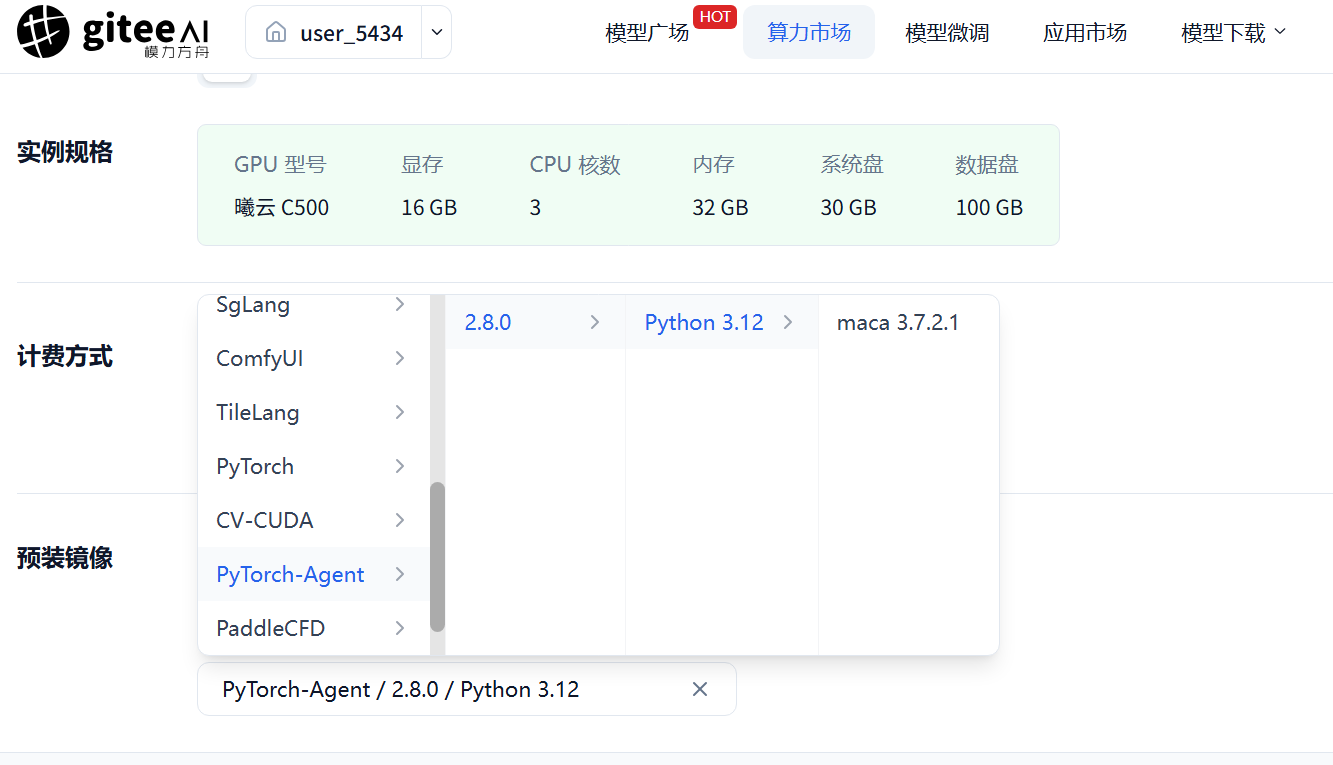
Task: Expand the ComfyUI image option
Action: (314, 358)
